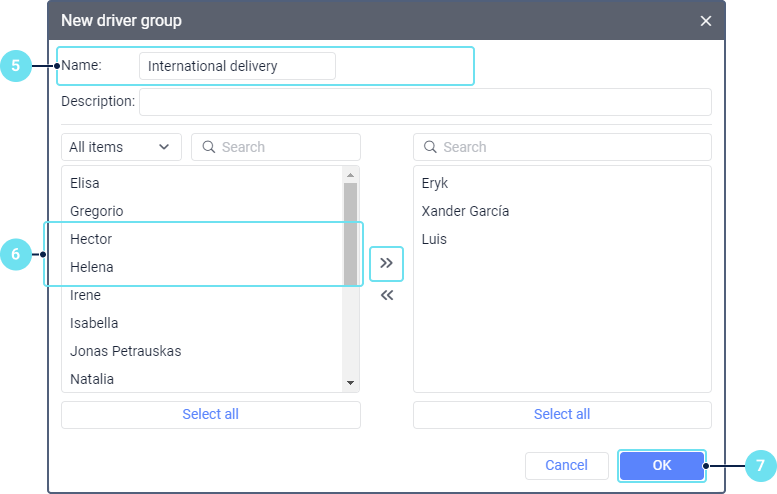Viewport: 777px width, 494px height.
Task: Click the add-to-group double right arrow
Action: click(386, 264)
